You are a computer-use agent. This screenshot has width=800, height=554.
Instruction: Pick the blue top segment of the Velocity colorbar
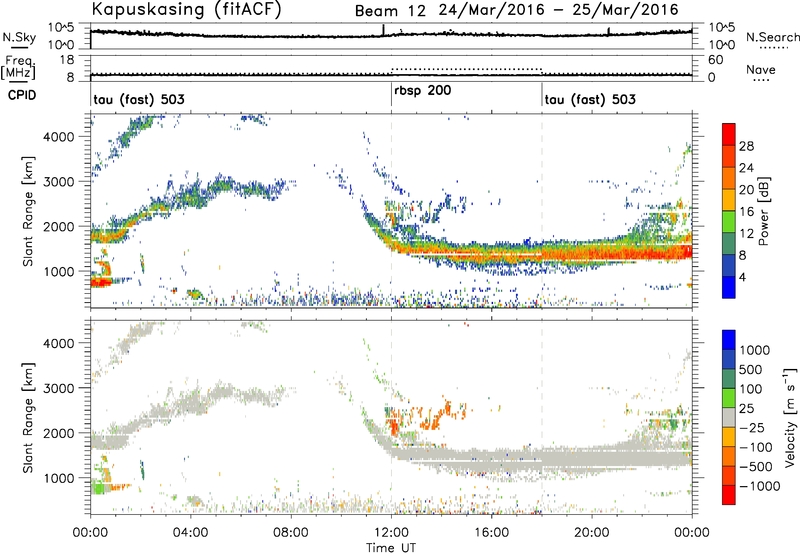[729, 340]
